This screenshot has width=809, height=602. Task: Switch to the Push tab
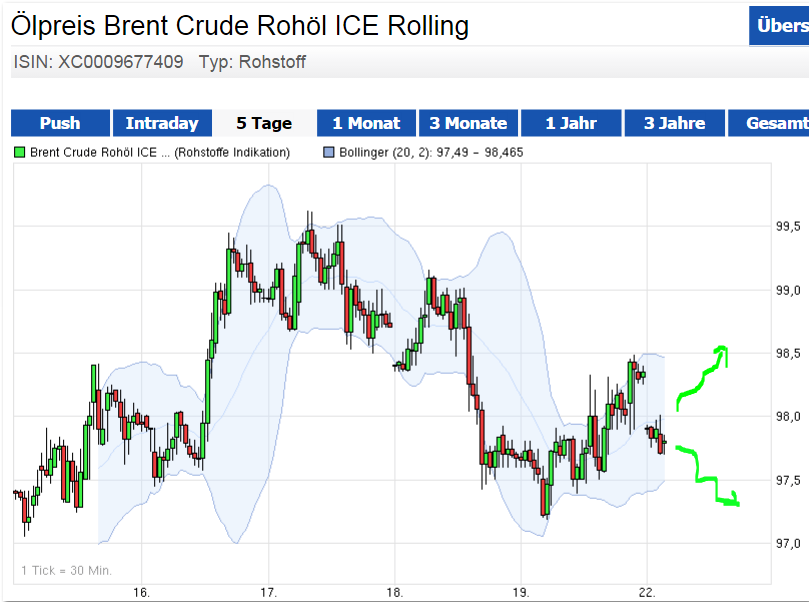point(60,123)
